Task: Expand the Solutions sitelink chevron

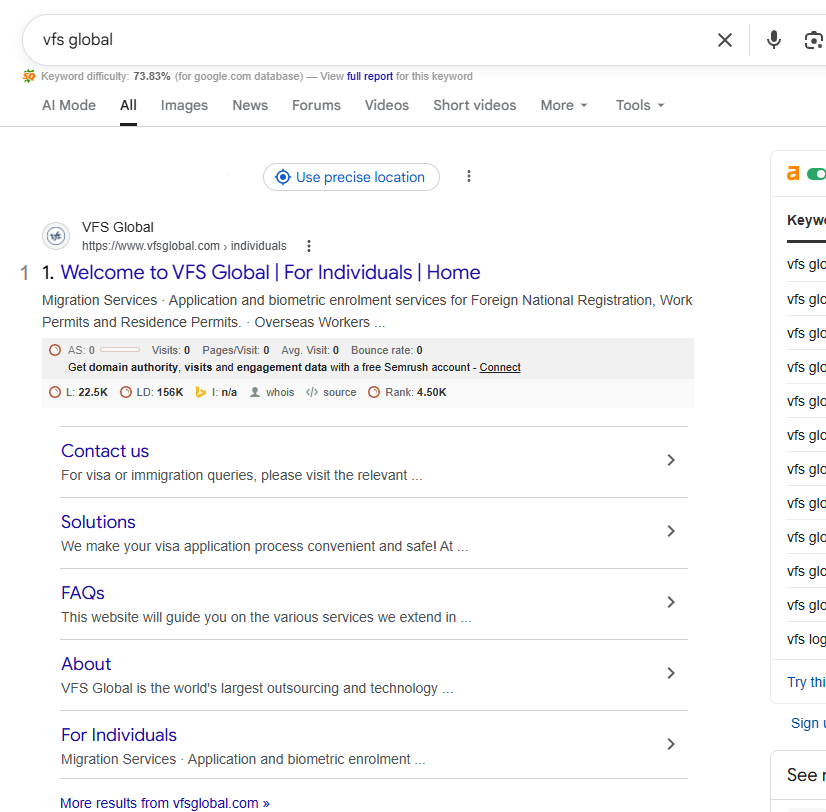Action: pos(671,531)
